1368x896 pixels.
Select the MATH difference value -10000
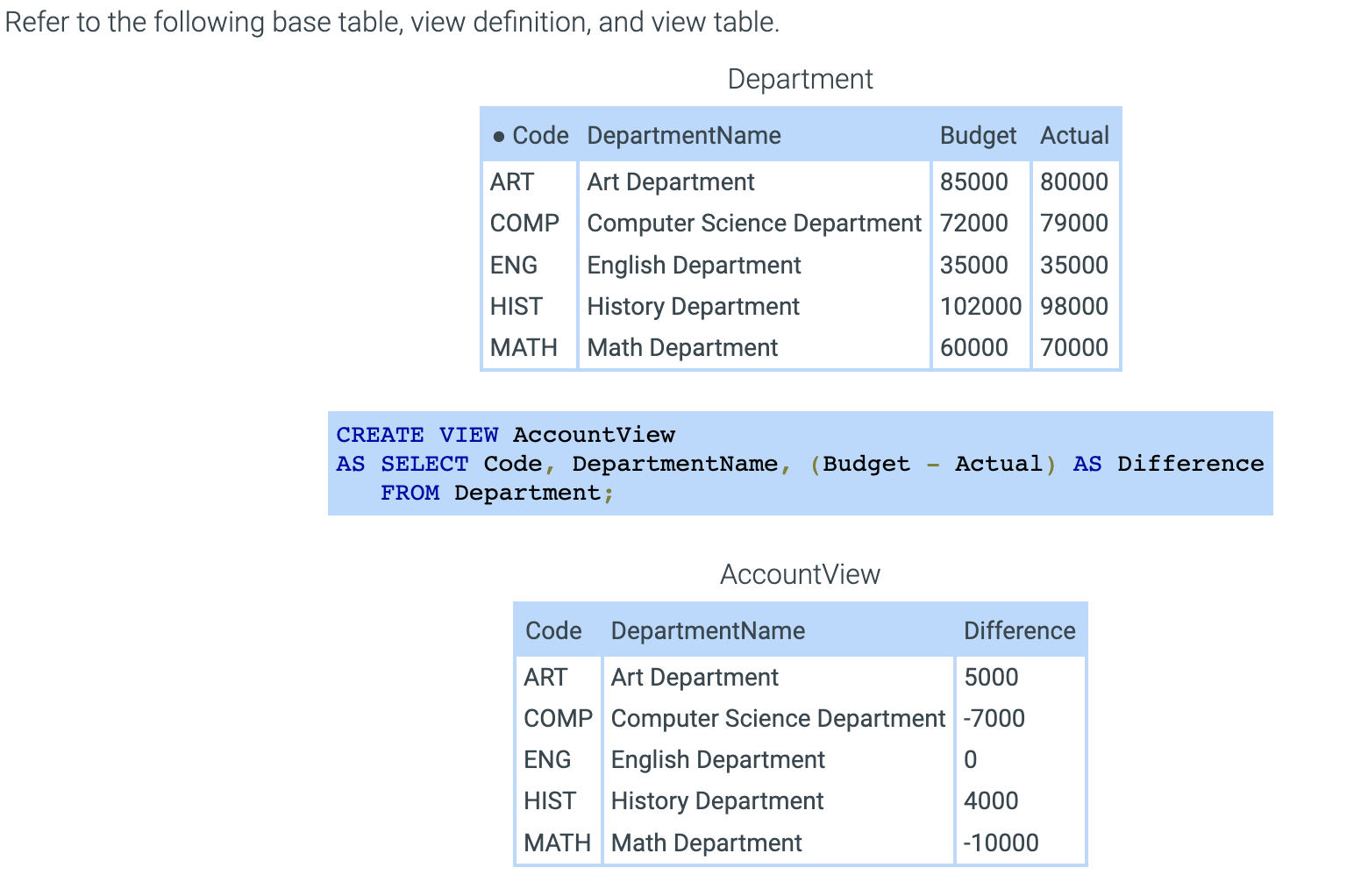1000,843
